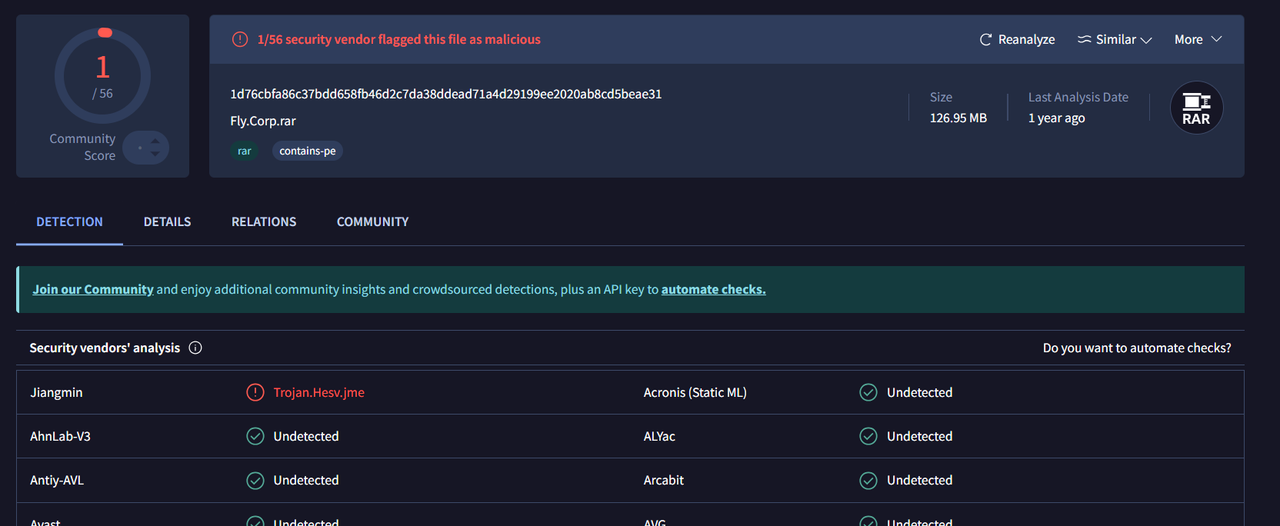1280x526 pixels.
Task: Click the contains-pe tag
Action: click(307, 151)
